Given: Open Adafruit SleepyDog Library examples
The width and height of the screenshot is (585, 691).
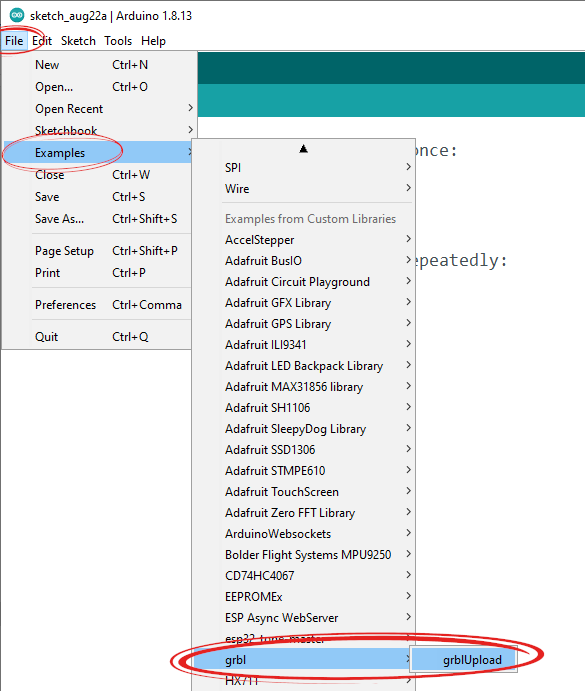Looking at the screenshot, I should 303,429.
